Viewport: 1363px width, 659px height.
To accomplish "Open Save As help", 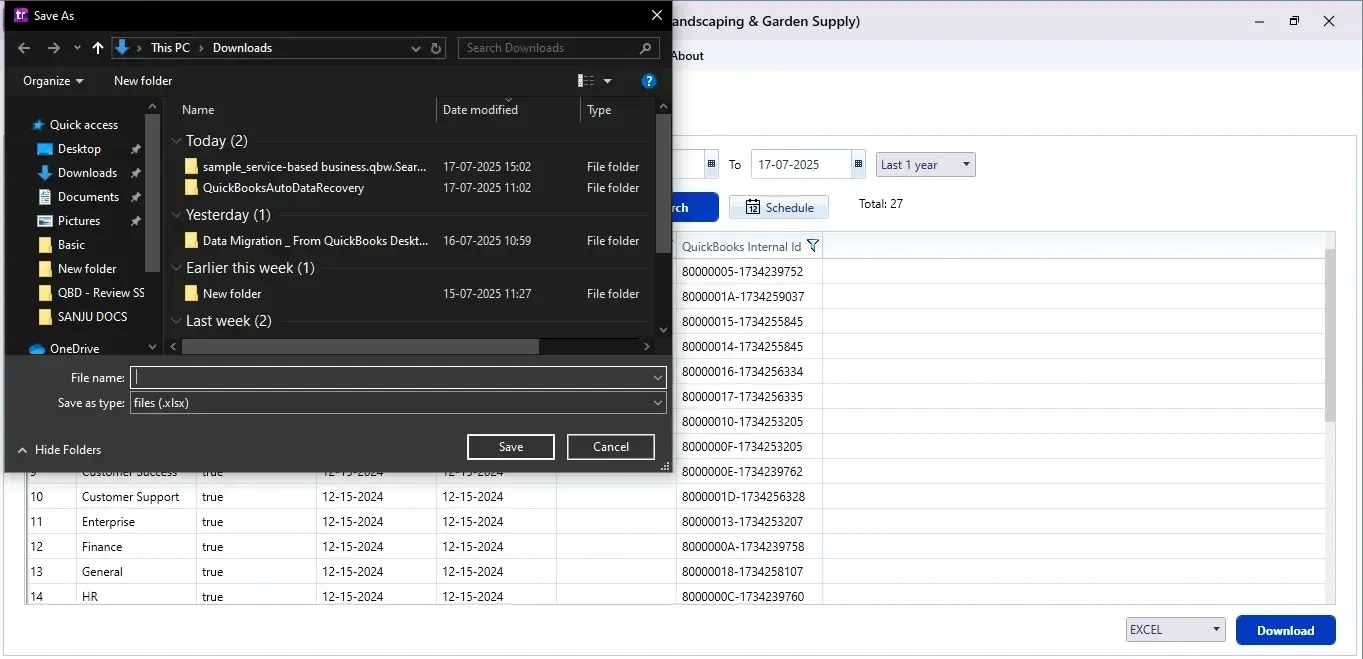I will (649, 81).
